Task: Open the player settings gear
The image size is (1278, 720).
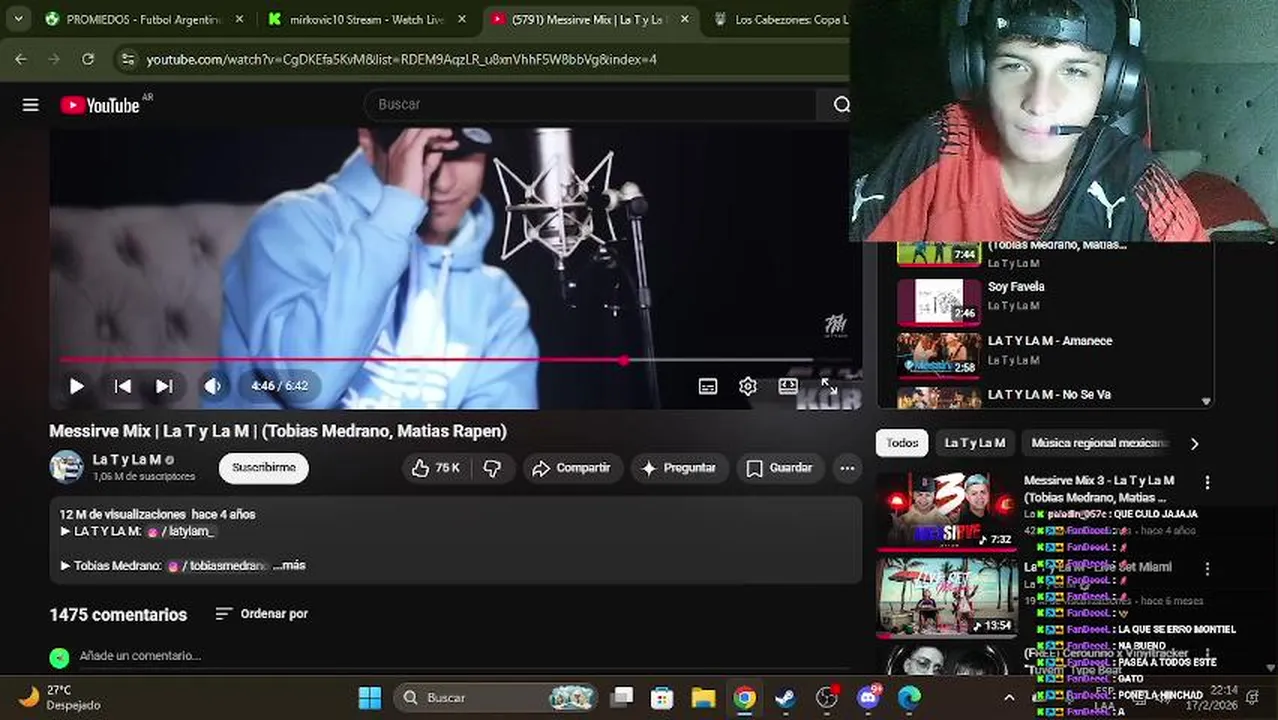Action: tap(748, 386)
